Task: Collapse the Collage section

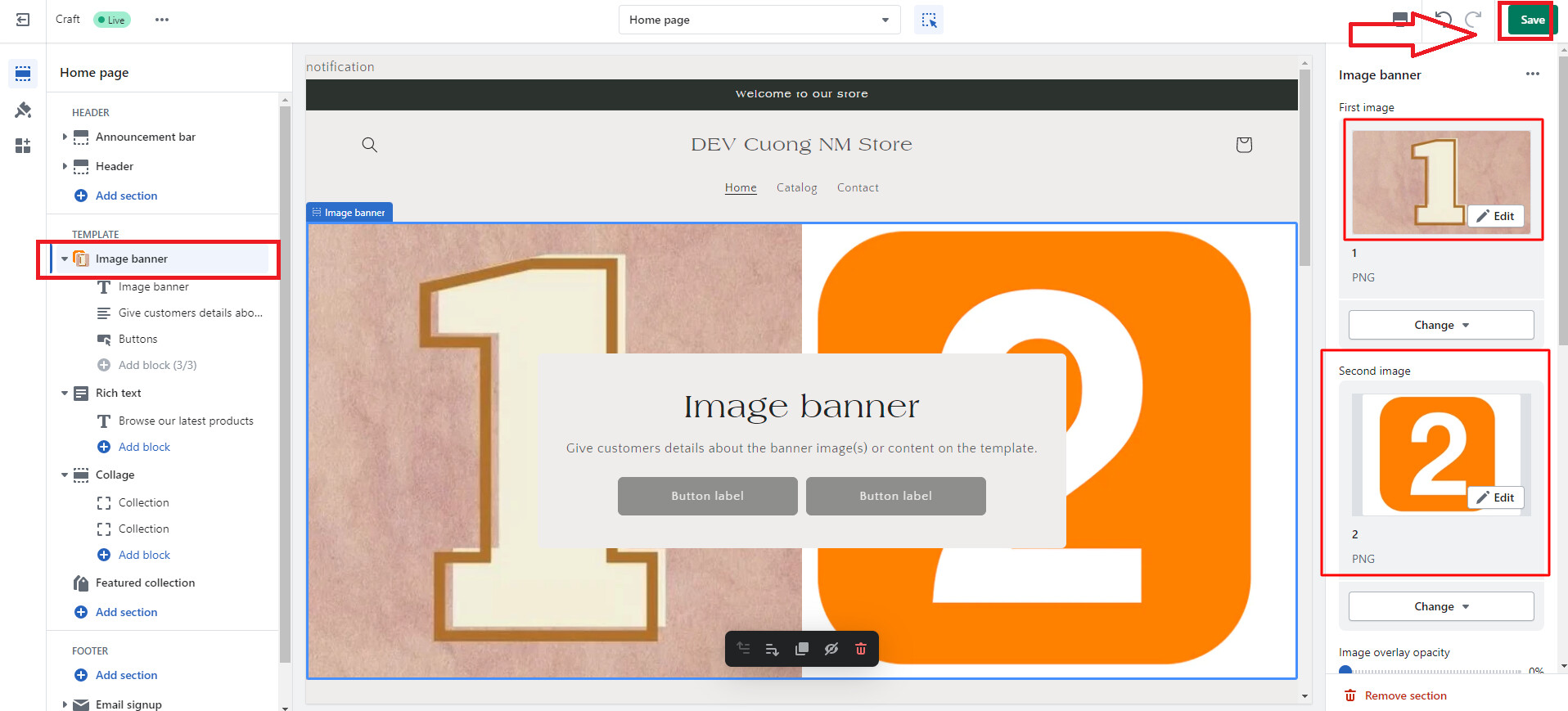Action: 65,475
